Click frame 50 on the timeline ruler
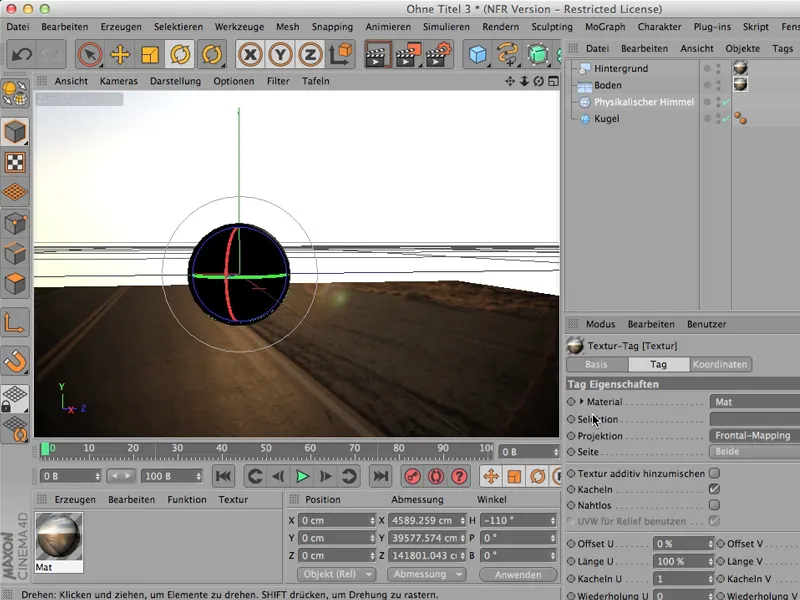 pyautogui.click(x=266, y=448)
